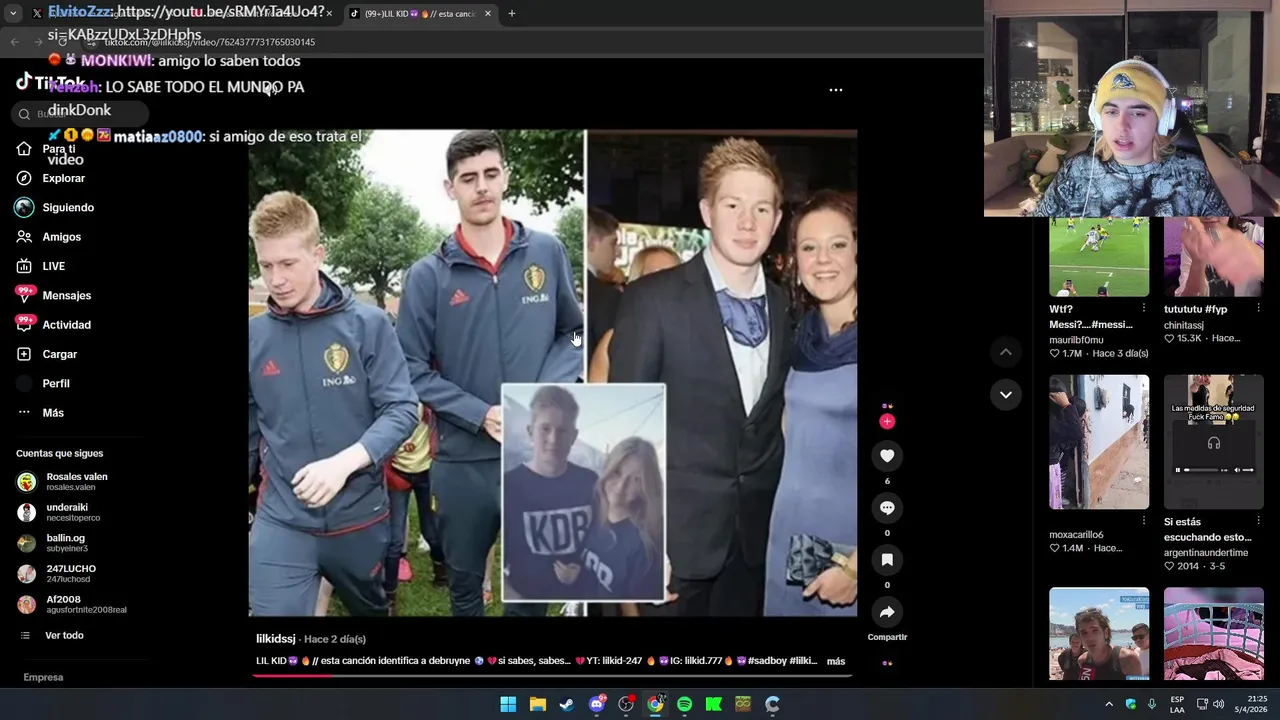The width and height of the screenshot is (1280, 720).
Task: Open the Amigos page
Action: click(x=50, y=237)
